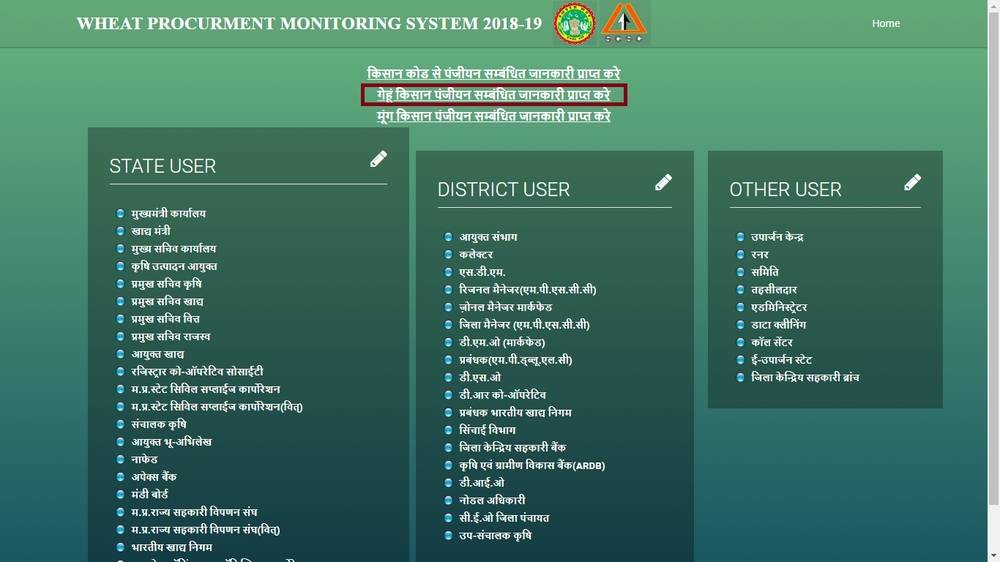Select प्रबंधक भारतीय खाद्य निगम entry
The height and width of the screenshot is (562, 1000).
tap(515, 412)
